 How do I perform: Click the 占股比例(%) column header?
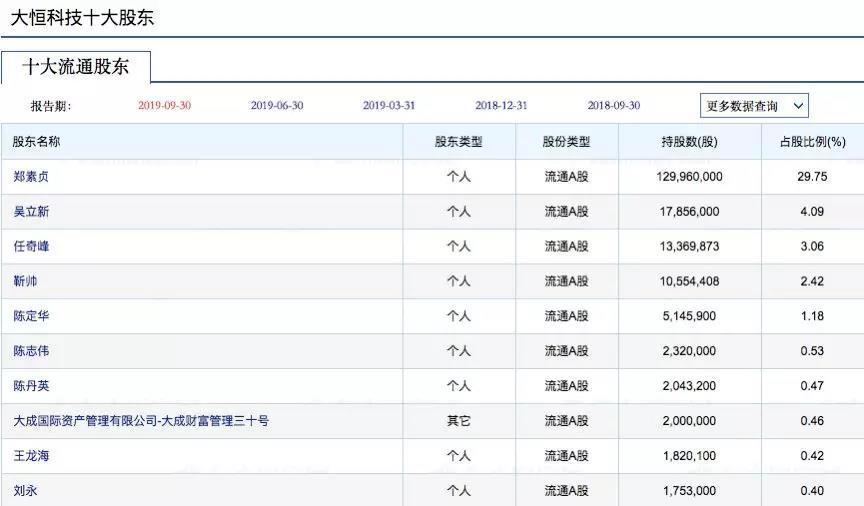(x=813, y=142)
